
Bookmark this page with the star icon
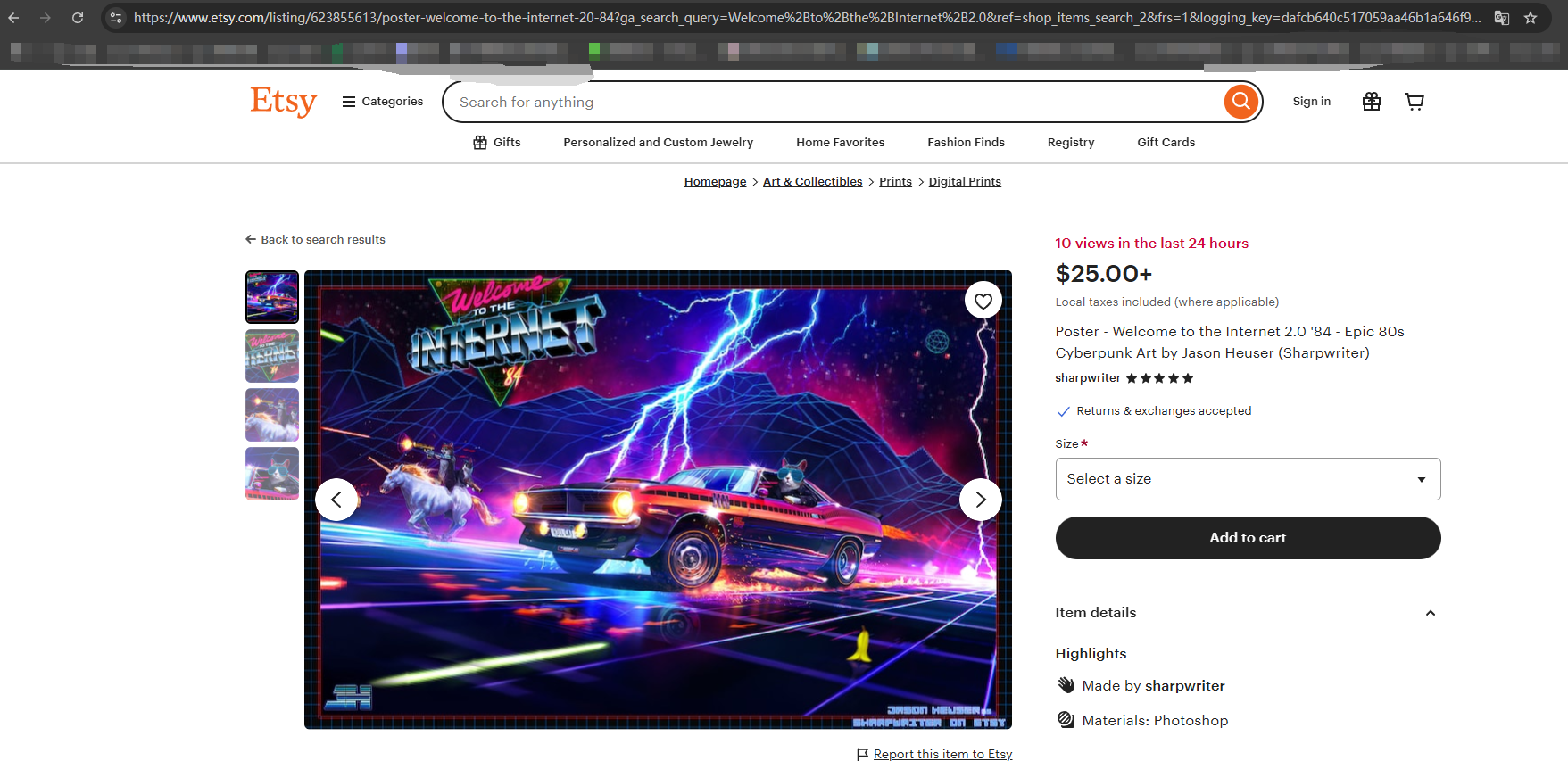(1531, 18)
